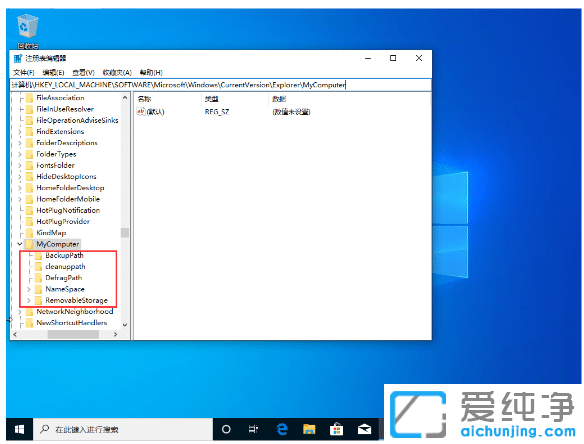This screenshot has height=444, width=584.
Task: Expand the FolderTypes key
Action: (20, 154)
